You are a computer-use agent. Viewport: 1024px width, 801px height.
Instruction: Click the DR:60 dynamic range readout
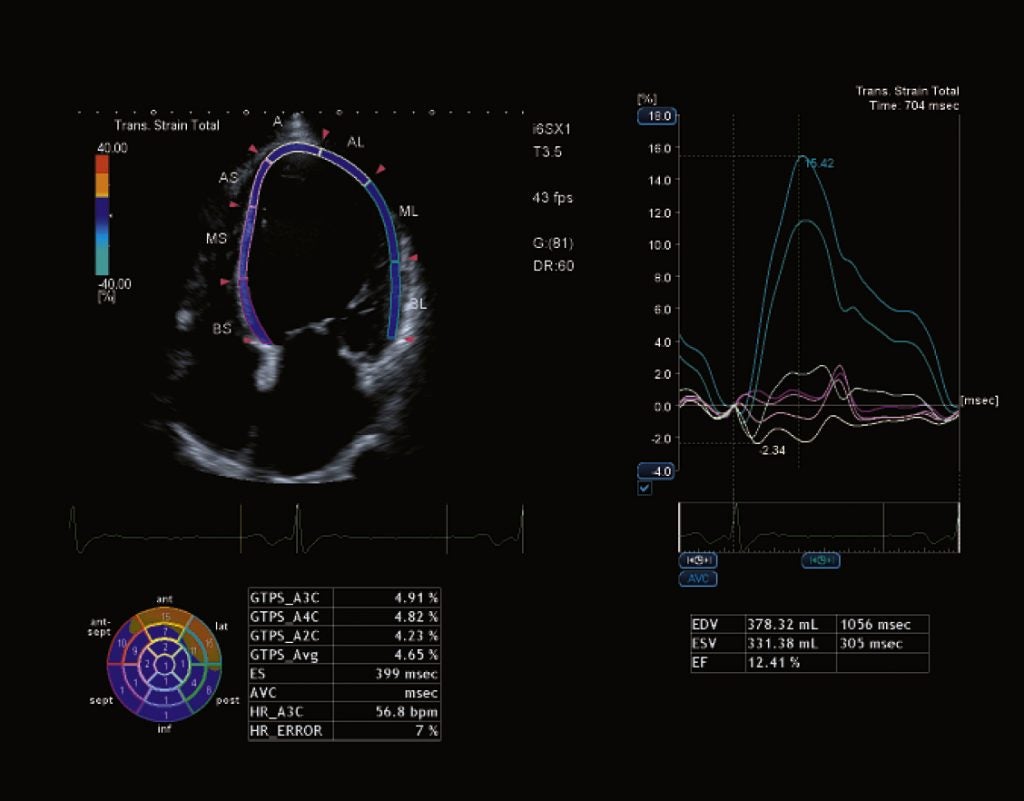tap(553, 266)
